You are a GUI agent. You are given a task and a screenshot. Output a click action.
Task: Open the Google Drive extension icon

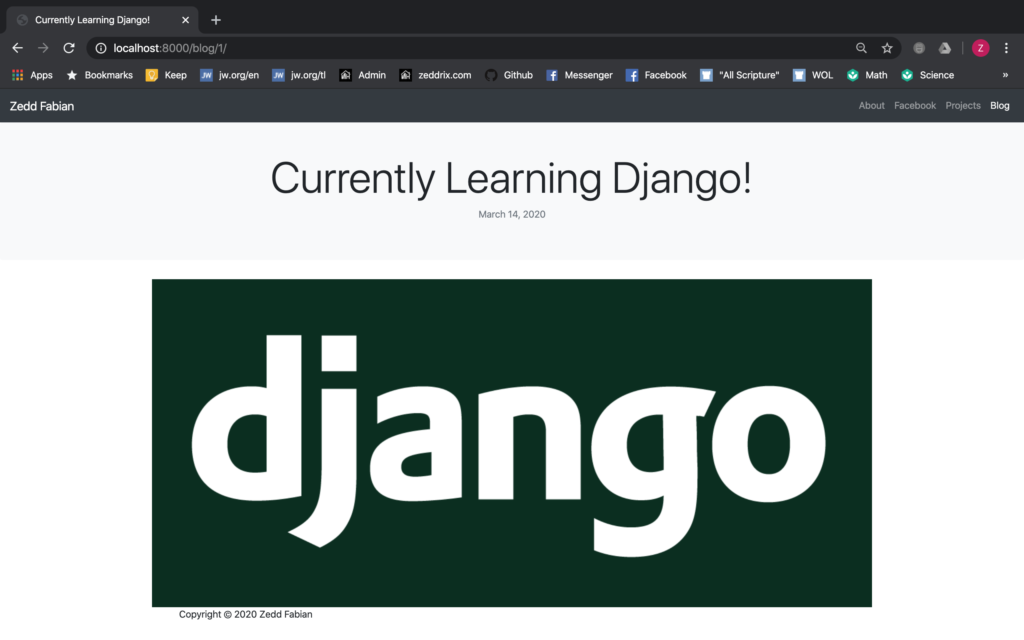coord(945,48)
